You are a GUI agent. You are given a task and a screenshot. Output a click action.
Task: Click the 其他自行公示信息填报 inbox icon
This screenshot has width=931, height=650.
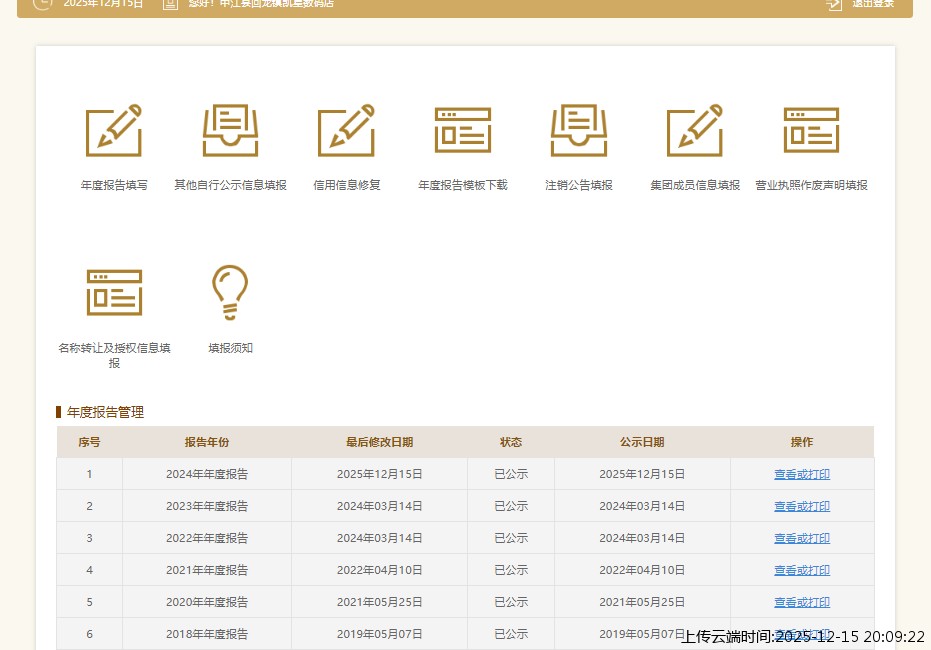point(230,131)
